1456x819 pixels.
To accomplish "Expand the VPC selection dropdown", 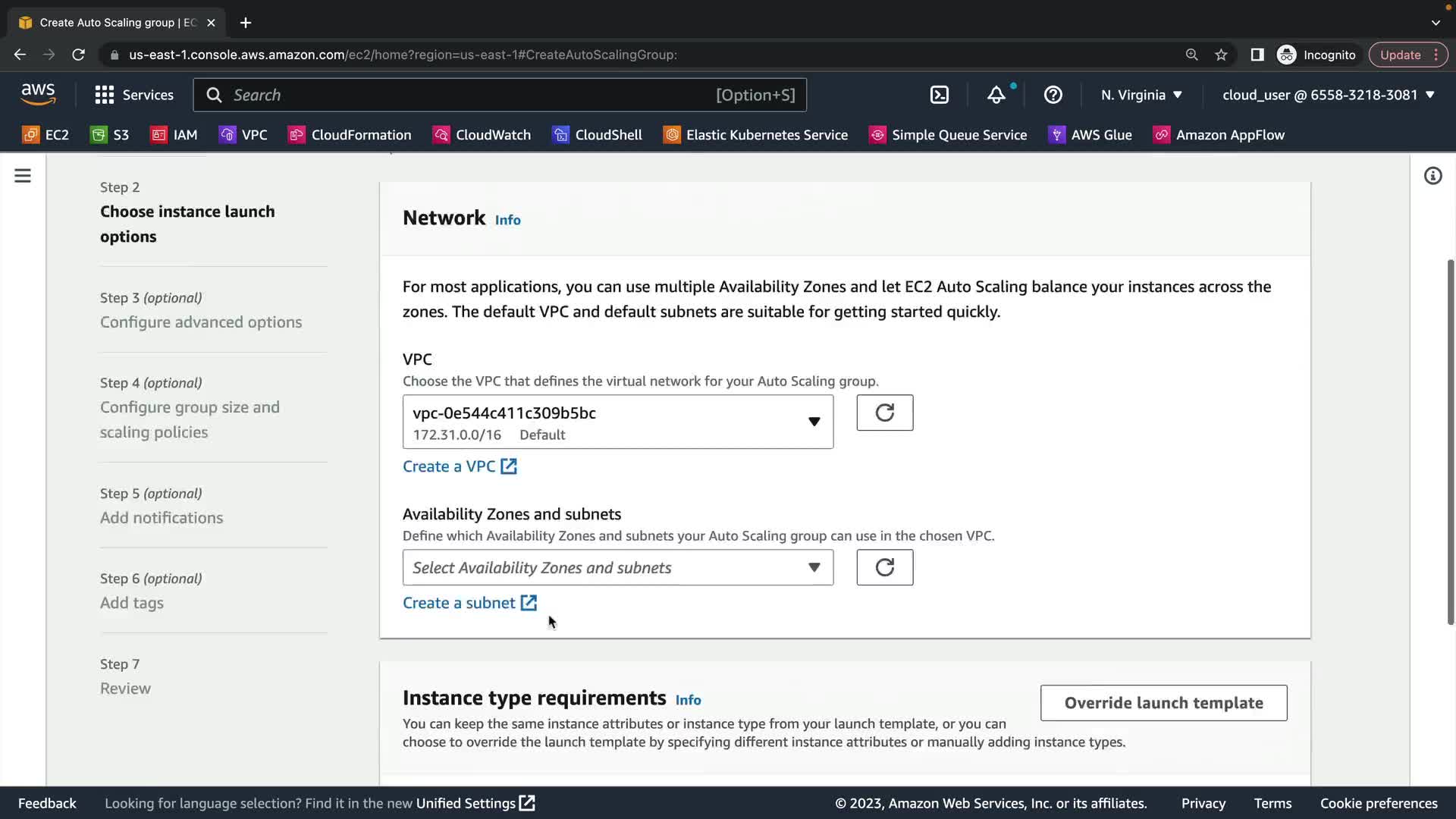I will (x=617, y=422).
